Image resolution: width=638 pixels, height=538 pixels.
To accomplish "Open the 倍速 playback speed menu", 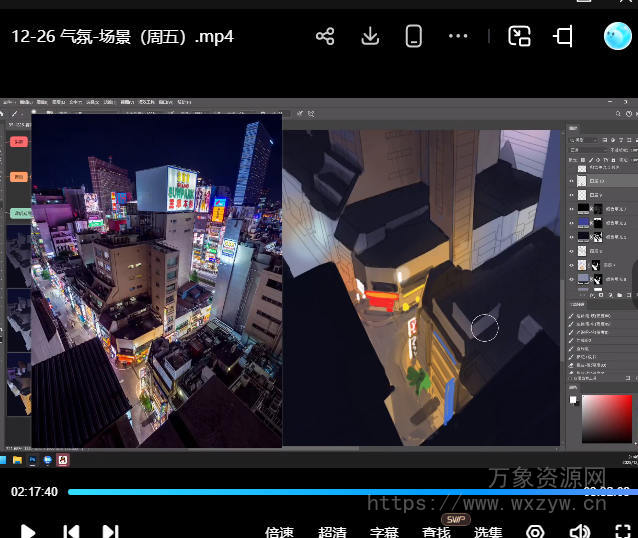I will click(x=279, y=532).
